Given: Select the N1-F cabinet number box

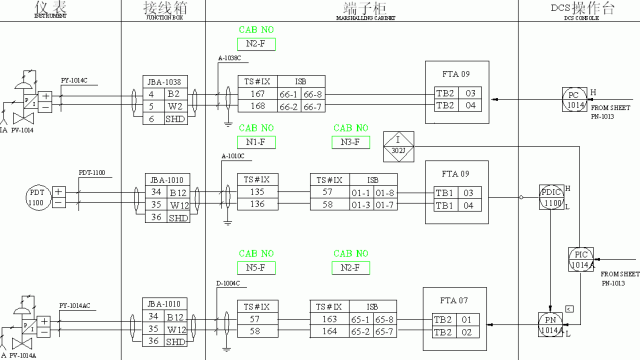Looking at the screenshot, I should click(256, 142).
